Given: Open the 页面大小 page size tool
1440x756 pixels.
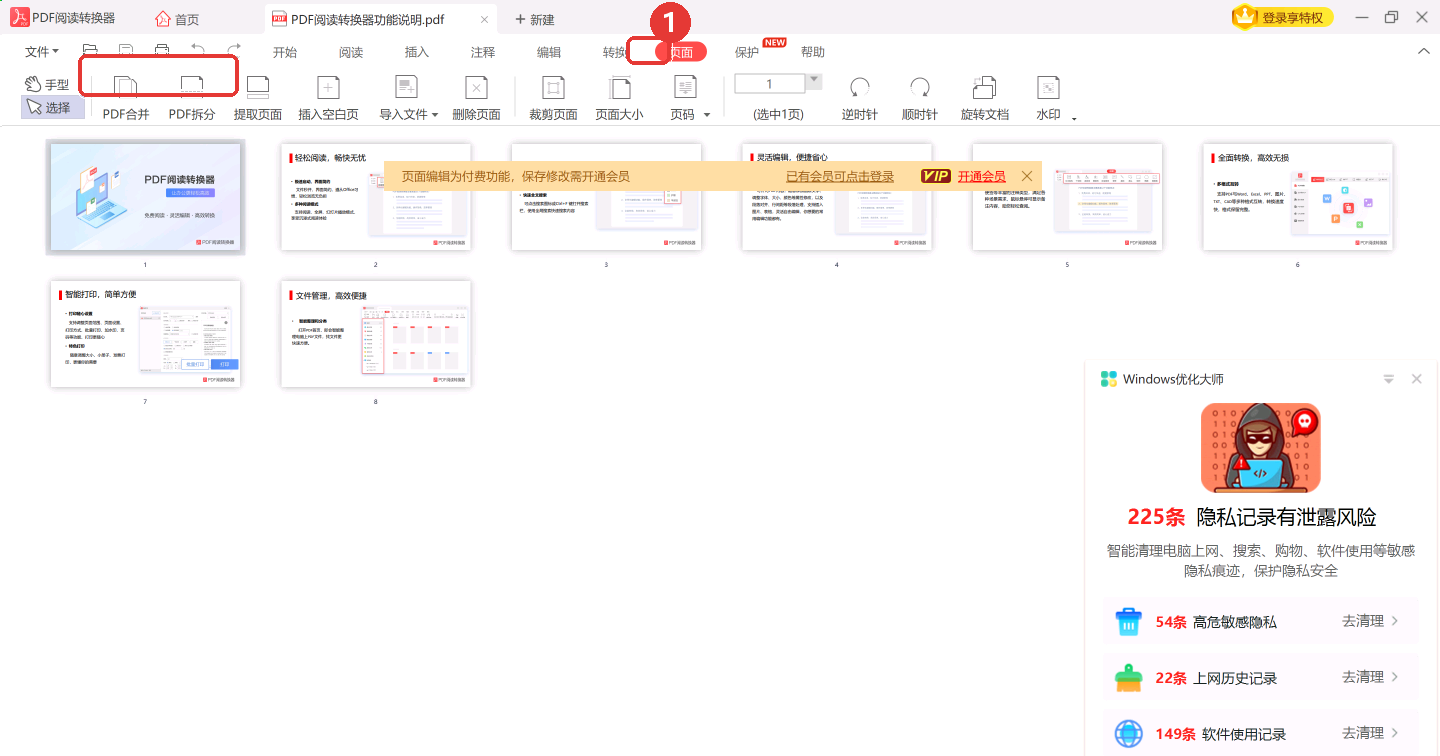Looking at the screenshot, I should (620, 99).
